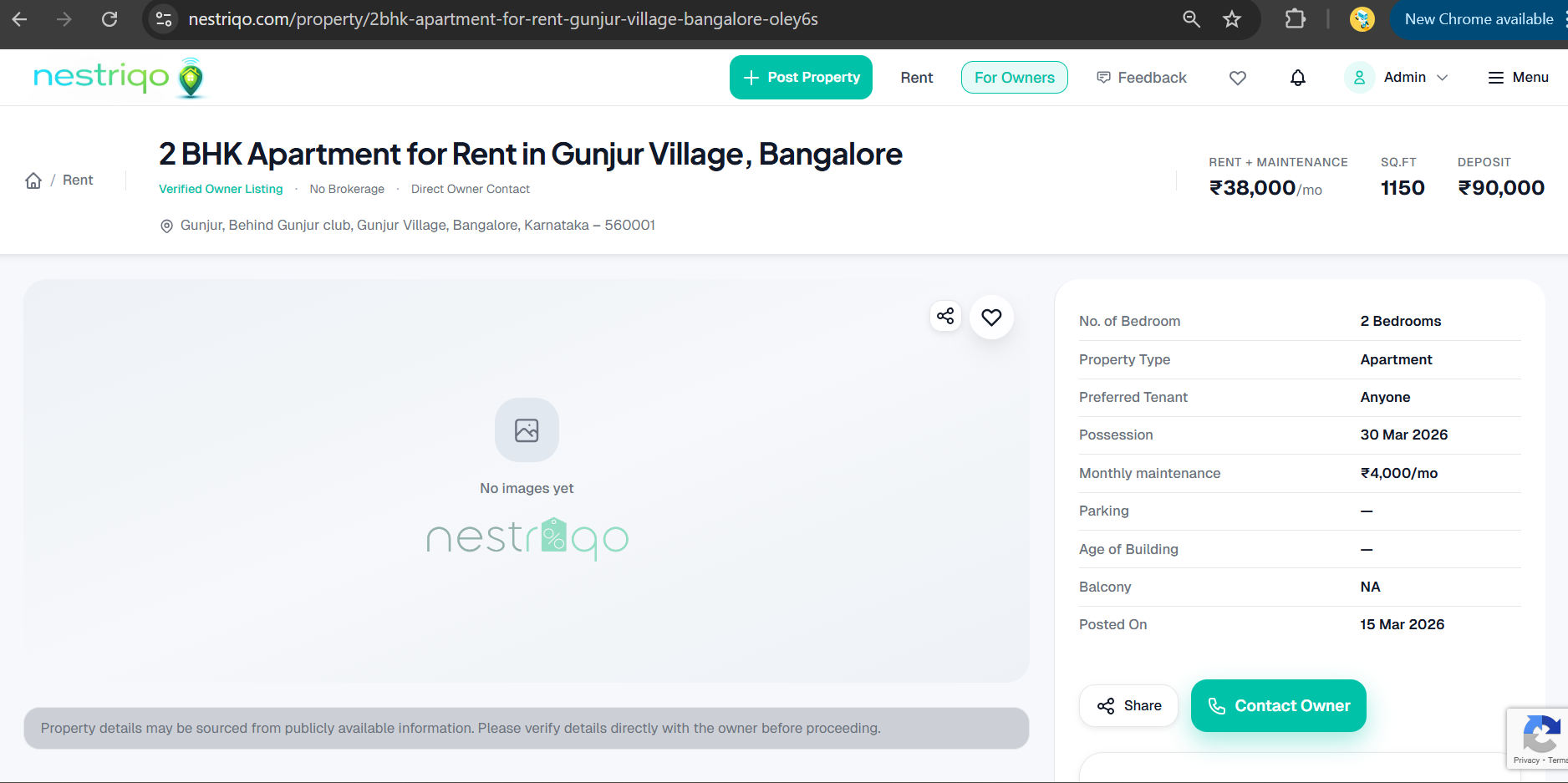
Task: Open saved favorites via header heart icon
Action: tap(1237, 77)
